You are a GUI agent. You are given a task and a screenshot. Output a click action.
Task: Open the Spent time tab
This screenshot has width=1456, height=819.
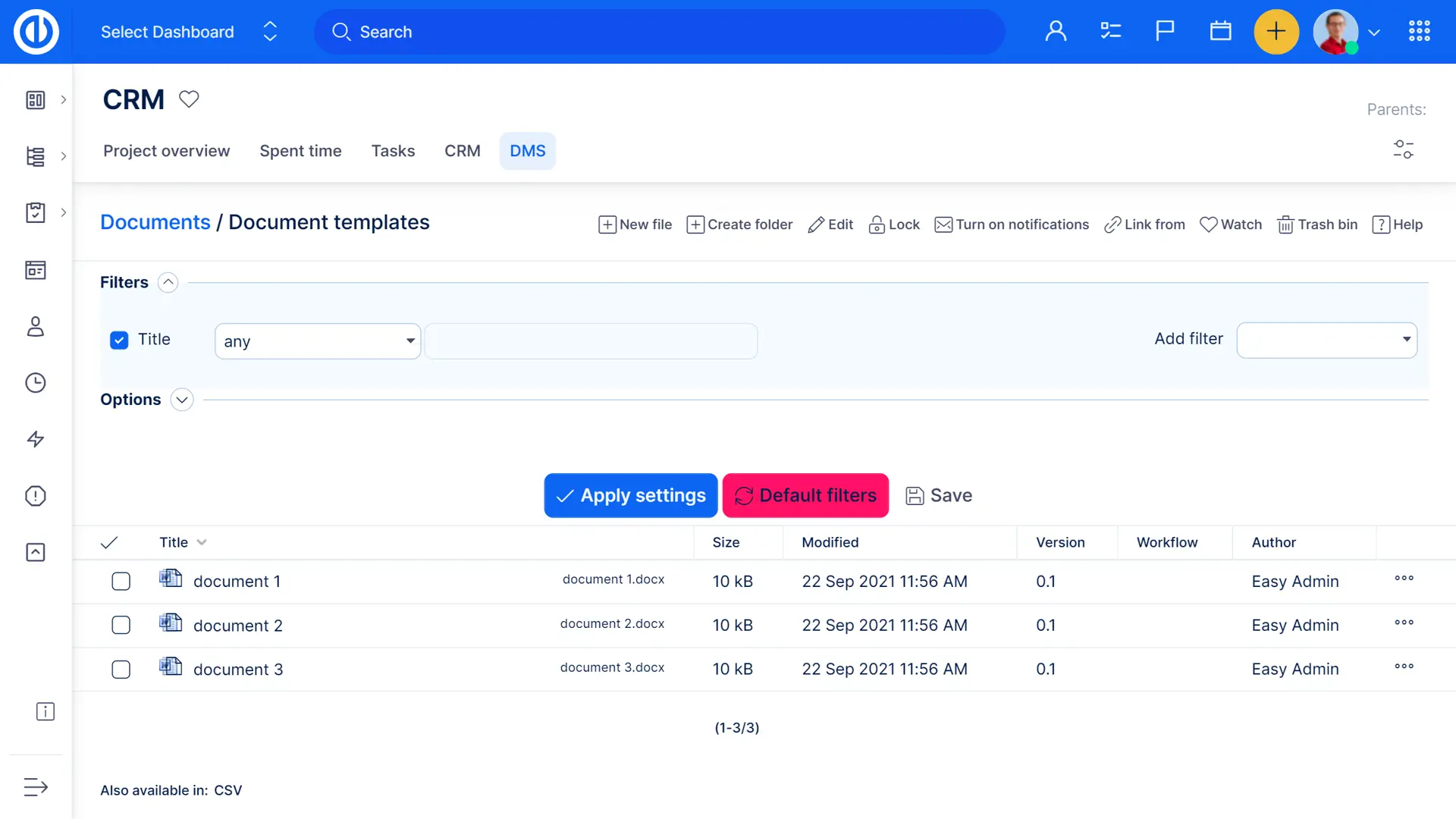pyautogui.click(x=300, y=151)
